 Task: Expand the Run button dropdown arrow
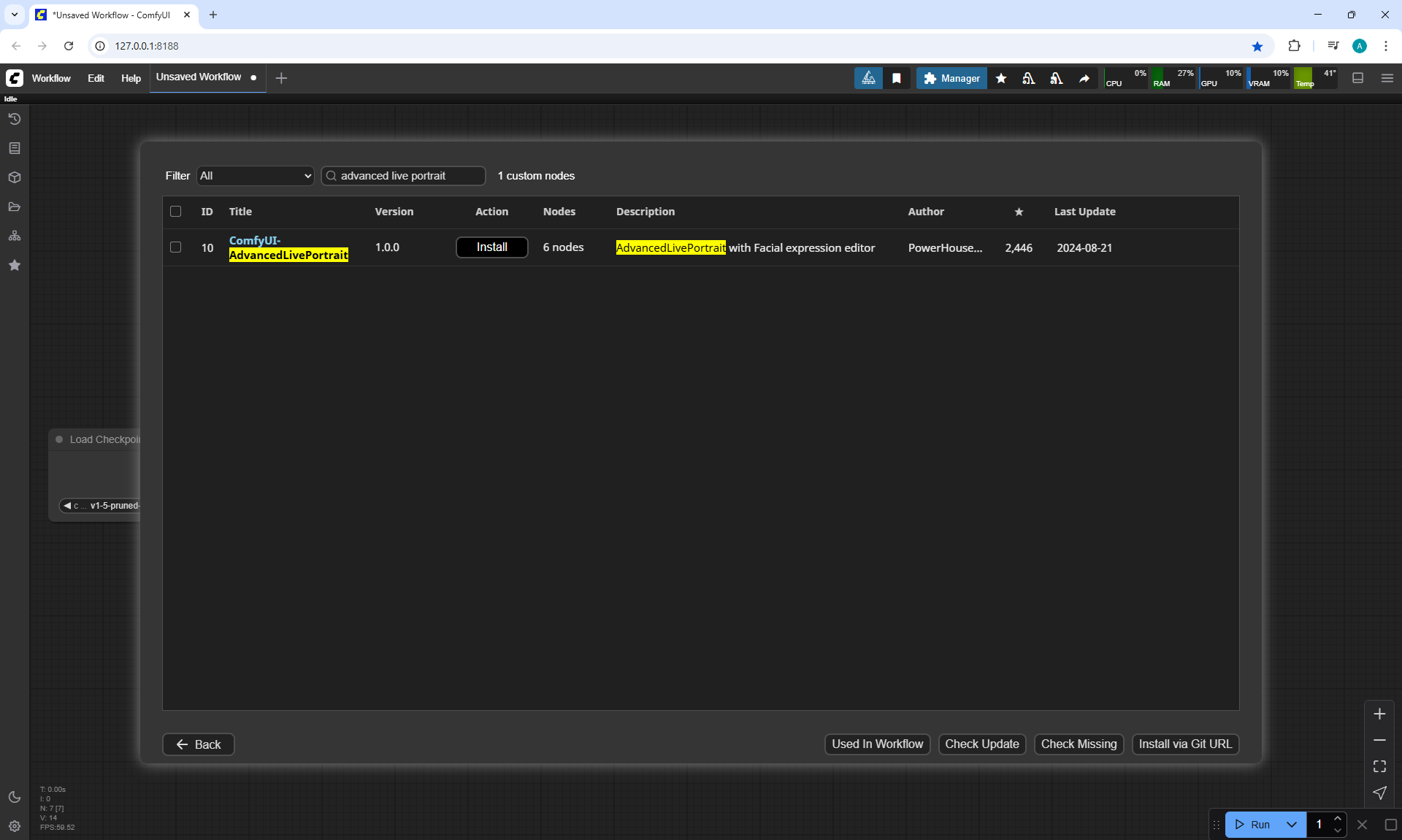pyautogui.click(x=1291, y=825)
